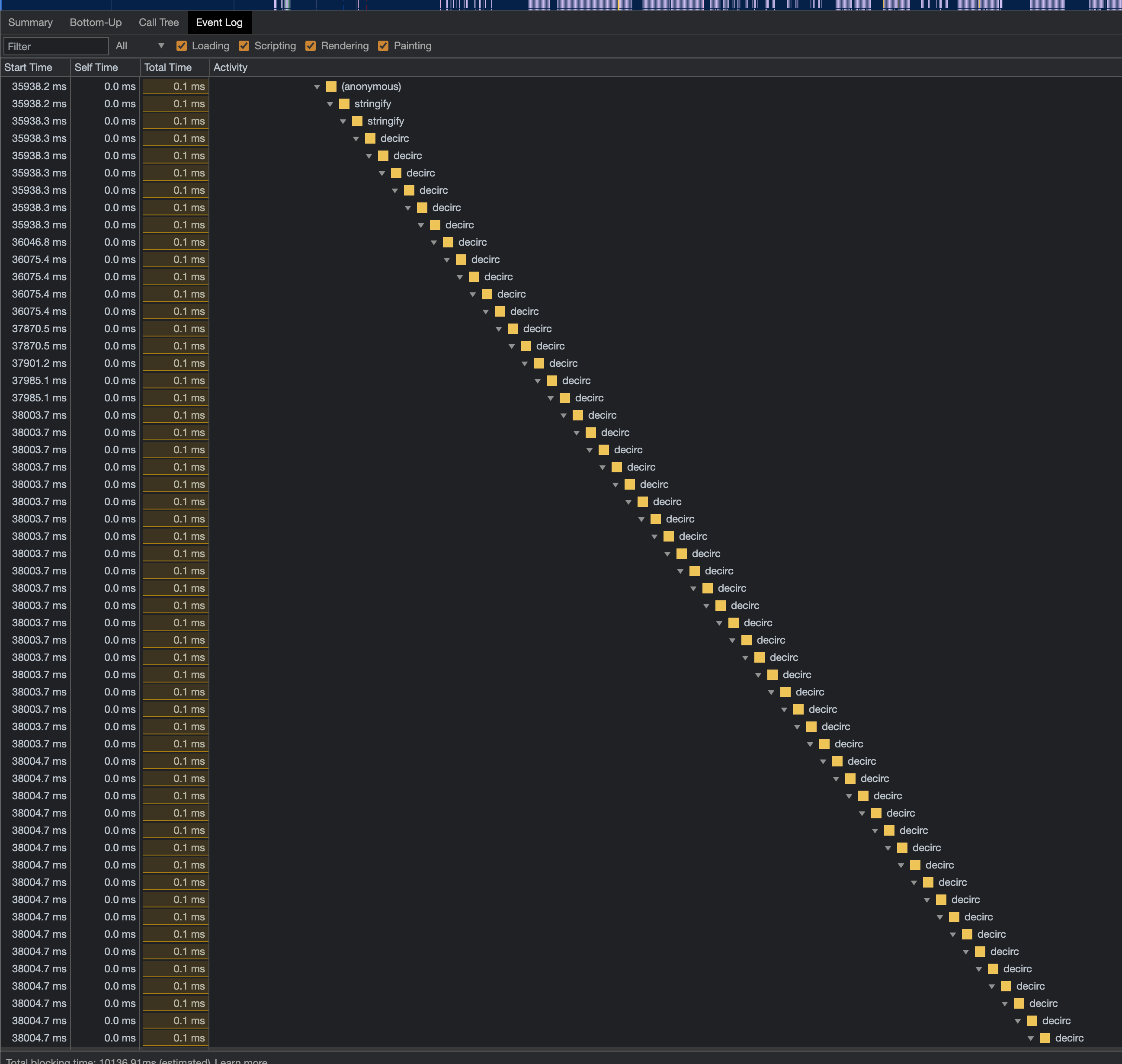
Task: Sort by Start Time column header
Action: tap(29, 67)
